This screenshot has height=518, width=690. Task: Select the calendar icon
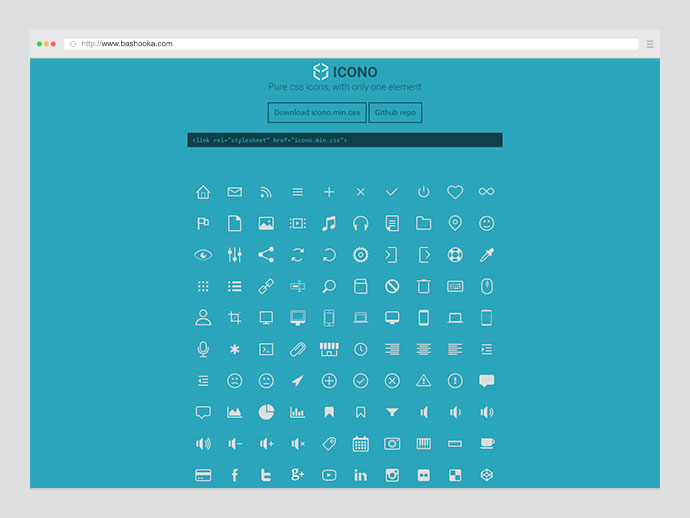pos(360,444)
